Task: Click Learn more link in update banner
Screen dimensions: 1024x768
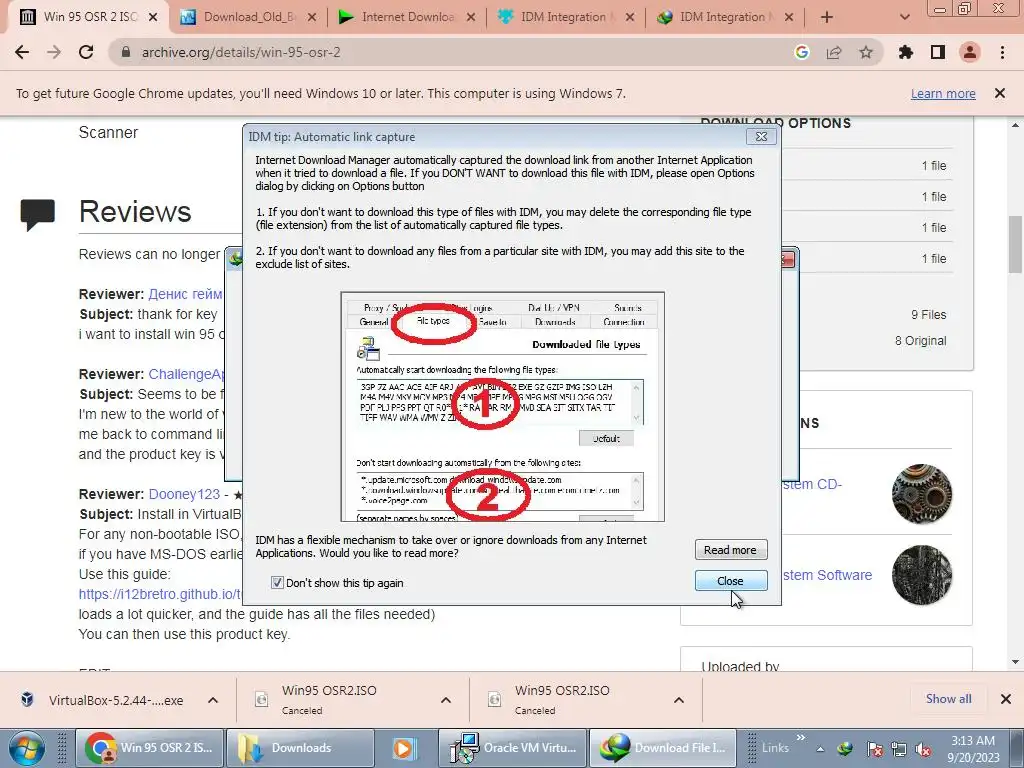Action: tap(943, 93)
